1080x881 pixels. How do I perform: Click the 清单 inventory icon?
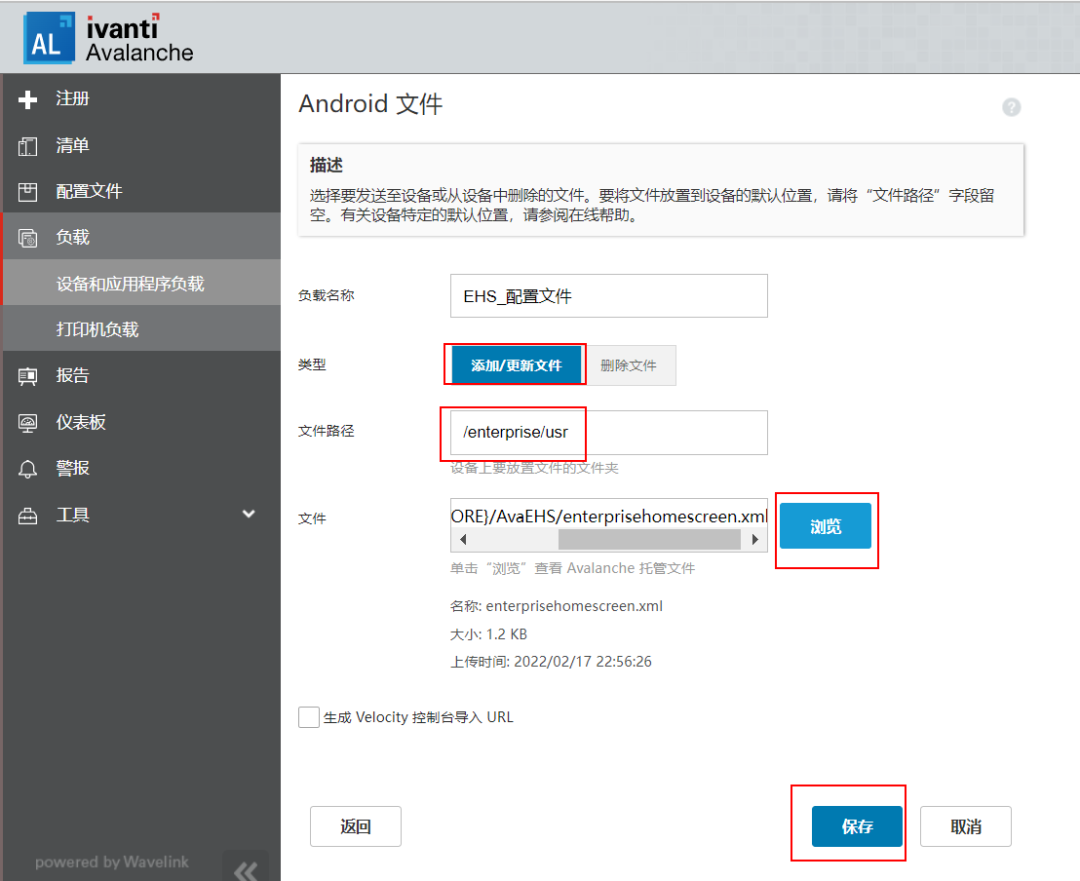pos(28,146)
